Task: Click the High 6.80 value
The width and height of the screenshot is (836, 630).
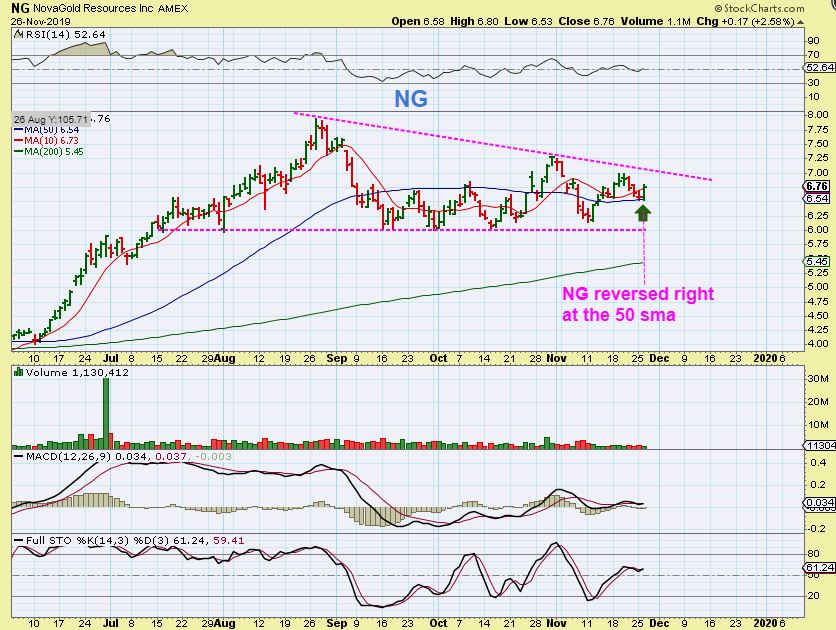Action: [474, 21]
